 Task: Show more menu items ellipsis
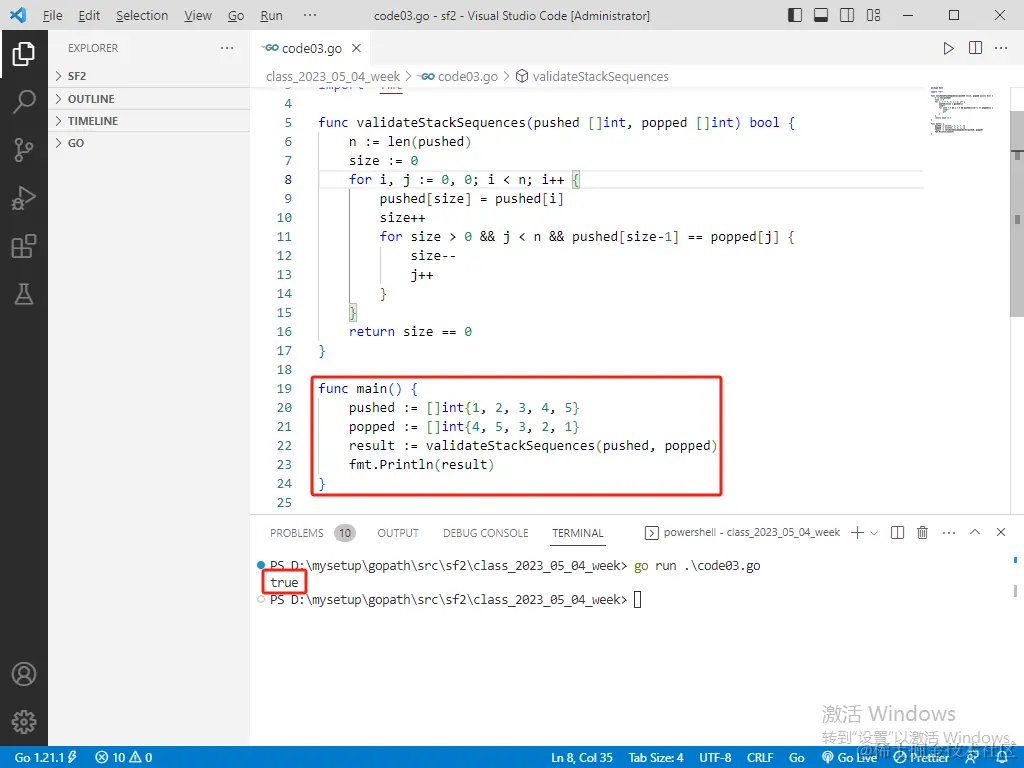[310, 15]
